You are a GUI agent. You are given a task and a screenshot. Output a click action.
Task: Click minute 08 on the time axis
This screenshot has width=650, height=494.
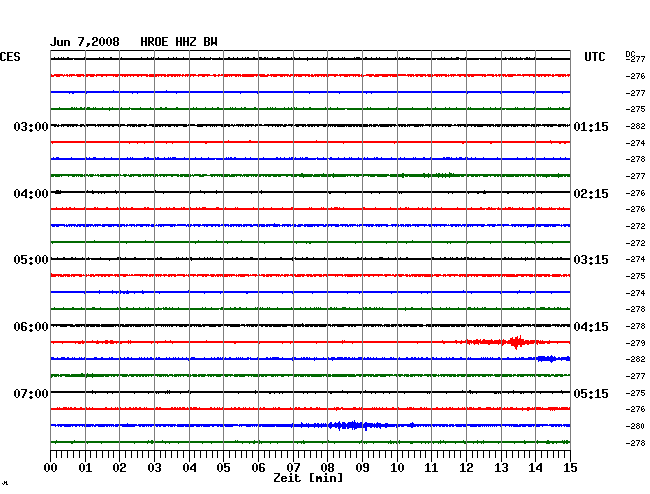327,467
